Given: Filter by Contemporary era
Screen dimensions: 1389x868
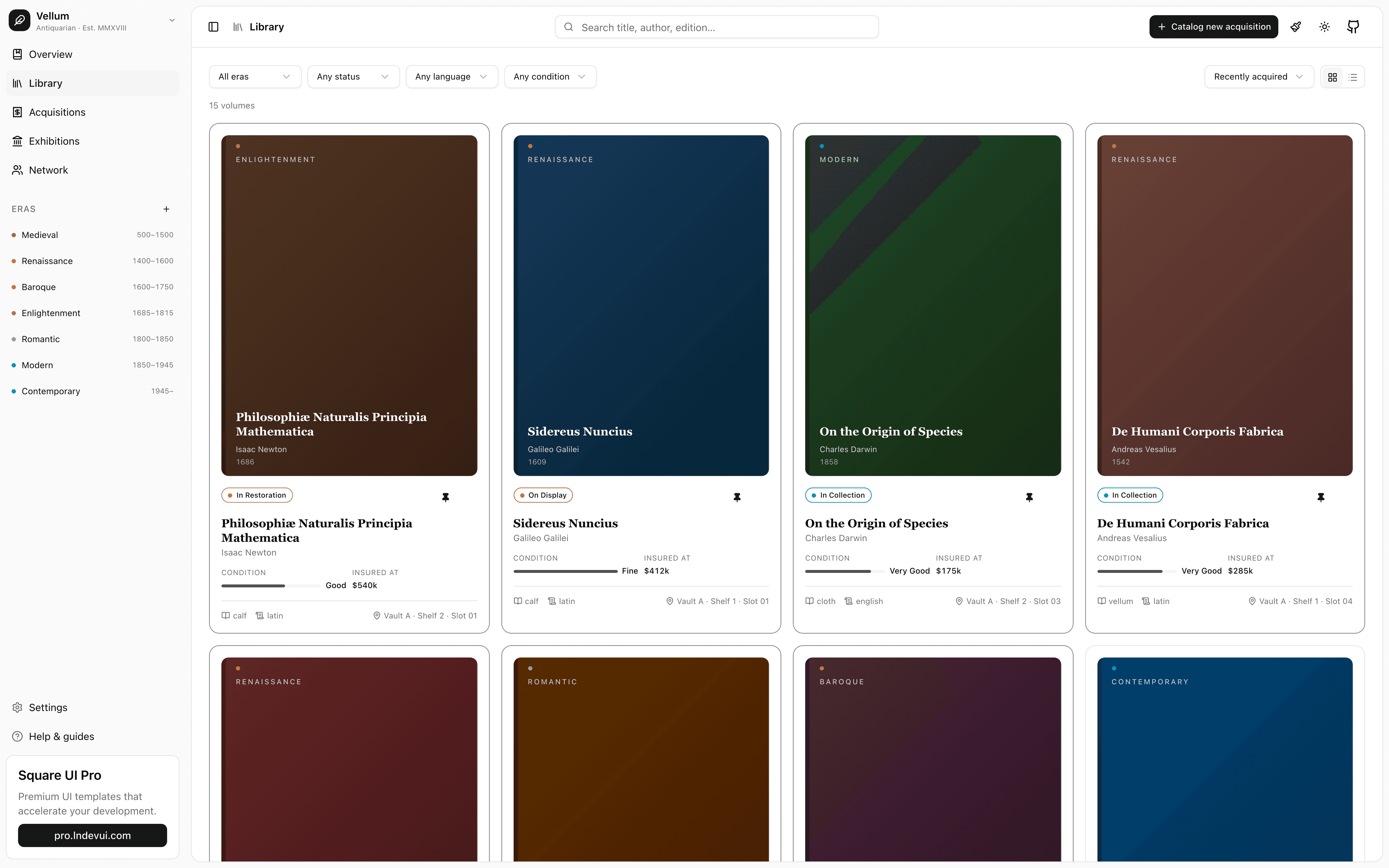Looking at the screenshot, I should coord(93,391).
